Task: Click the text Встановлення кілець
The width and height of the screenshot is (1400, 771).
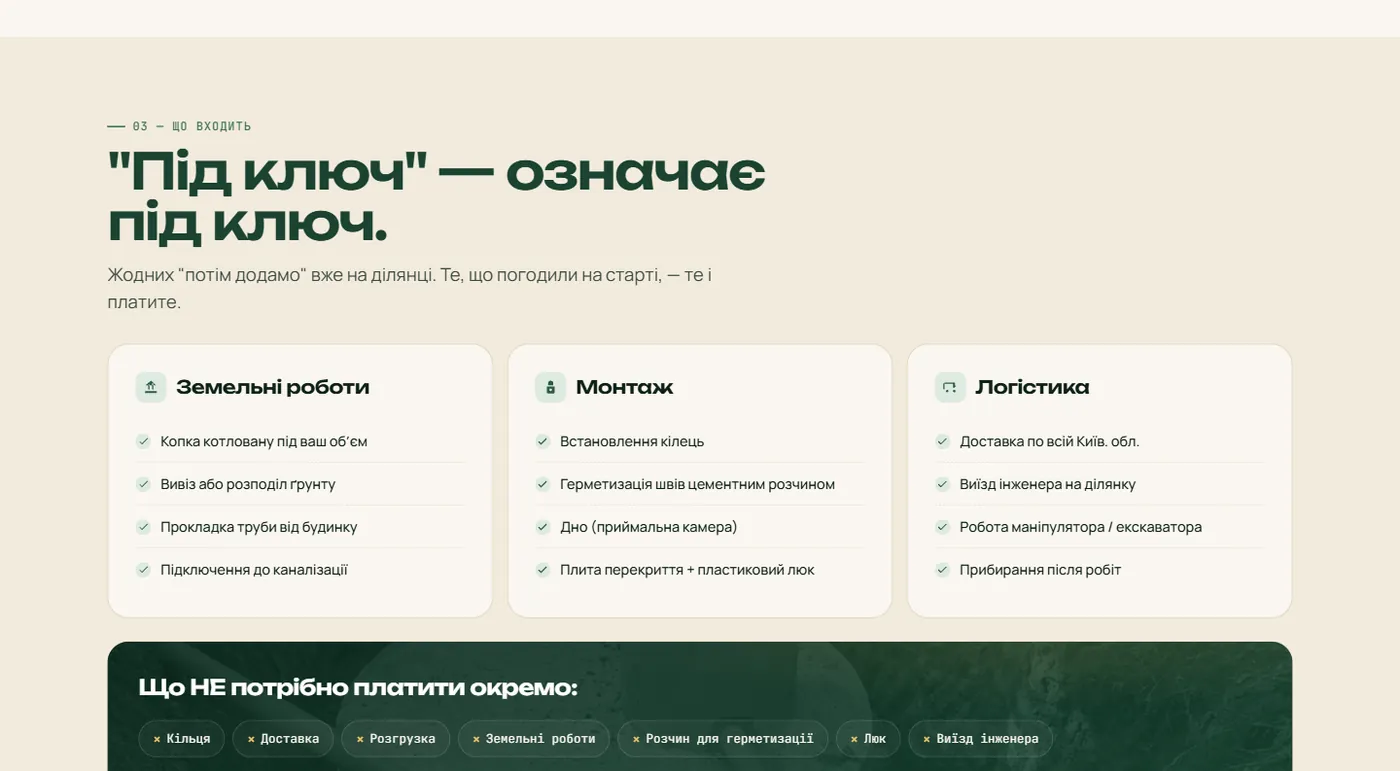Action: click(x=632, y=441)
